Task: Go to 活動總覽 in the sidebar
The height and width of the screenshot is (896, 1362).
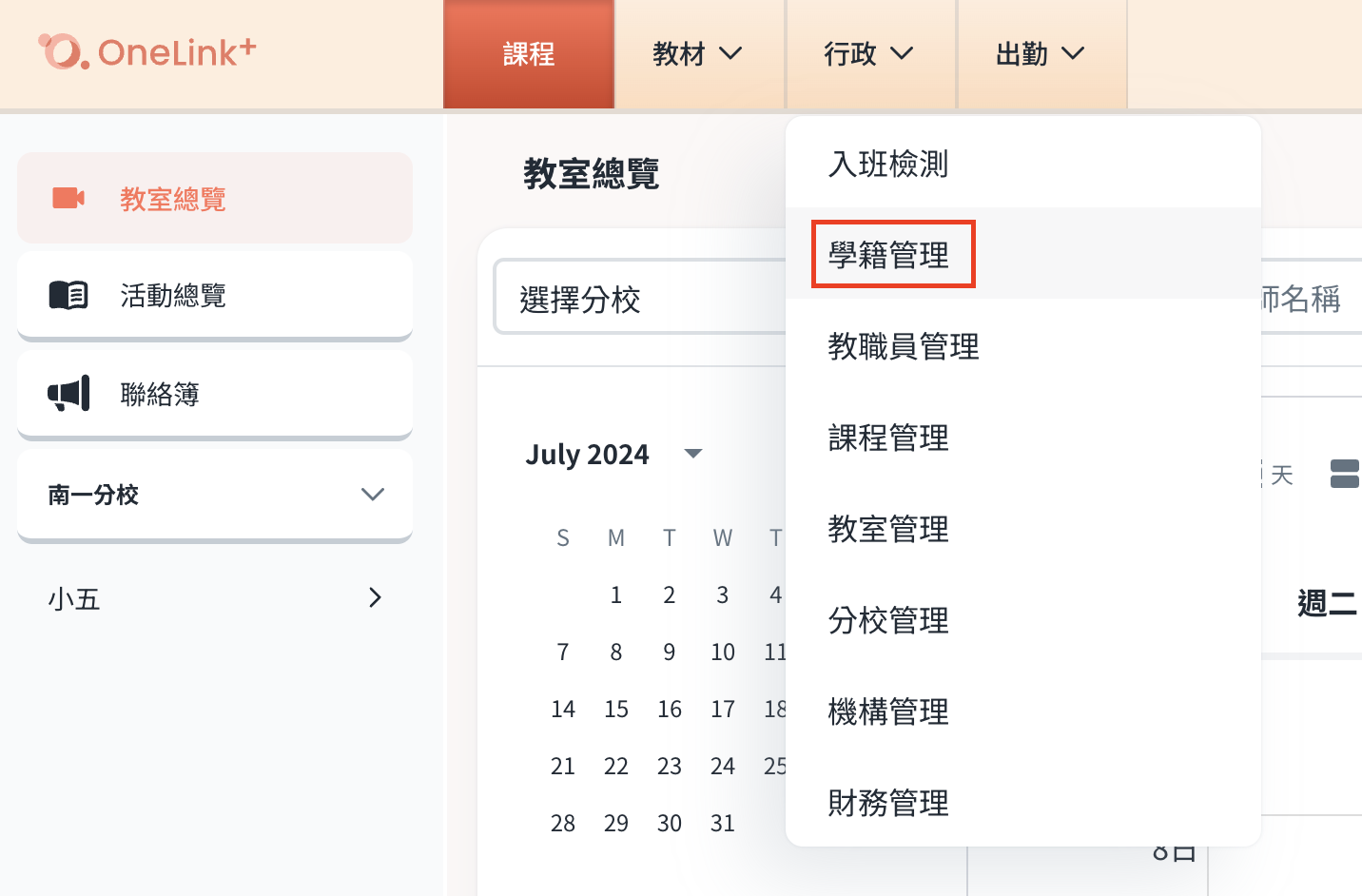Action: pyautogui.click(x=173, y=296)
